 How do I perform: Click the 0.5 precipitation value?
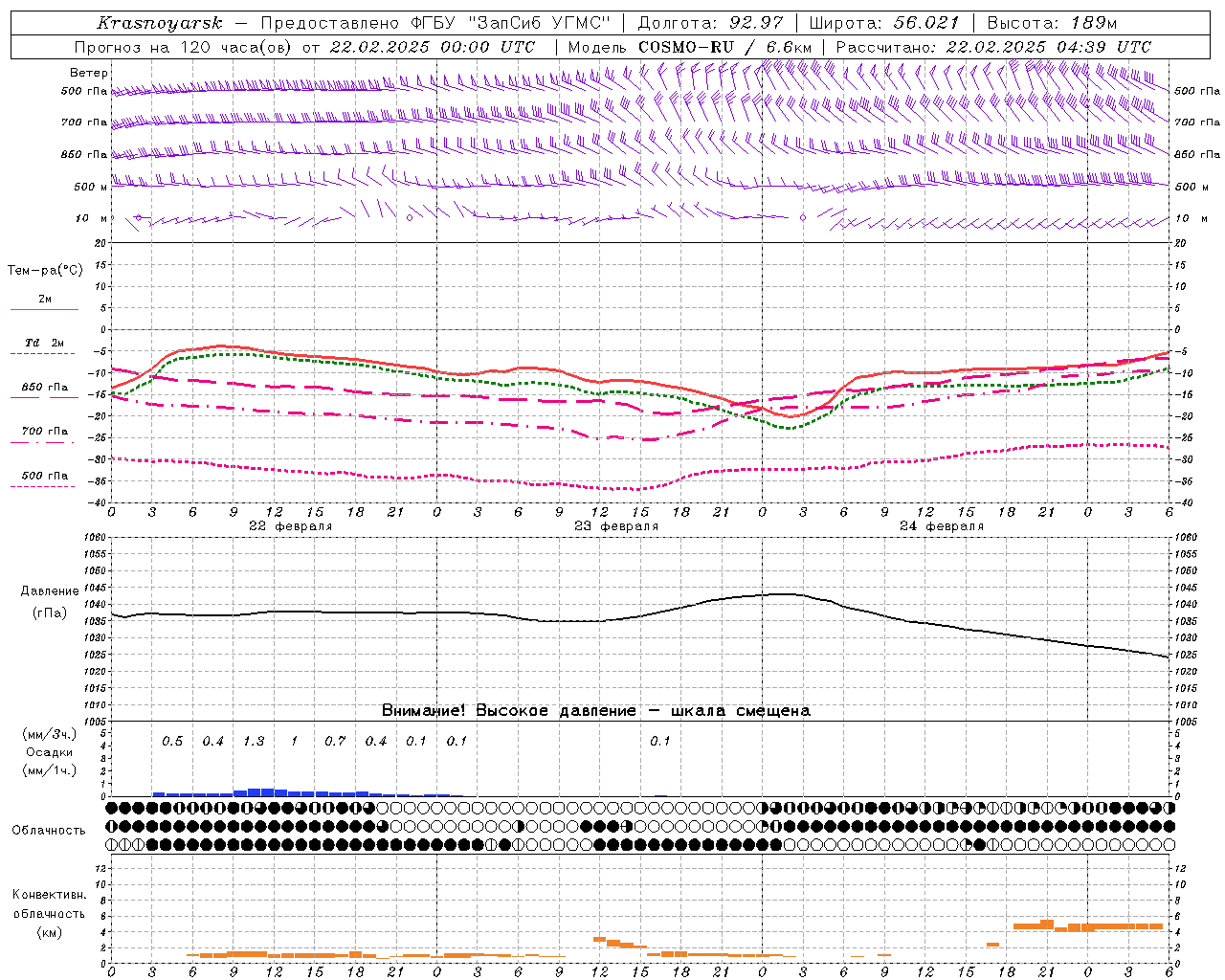[172, 742]
